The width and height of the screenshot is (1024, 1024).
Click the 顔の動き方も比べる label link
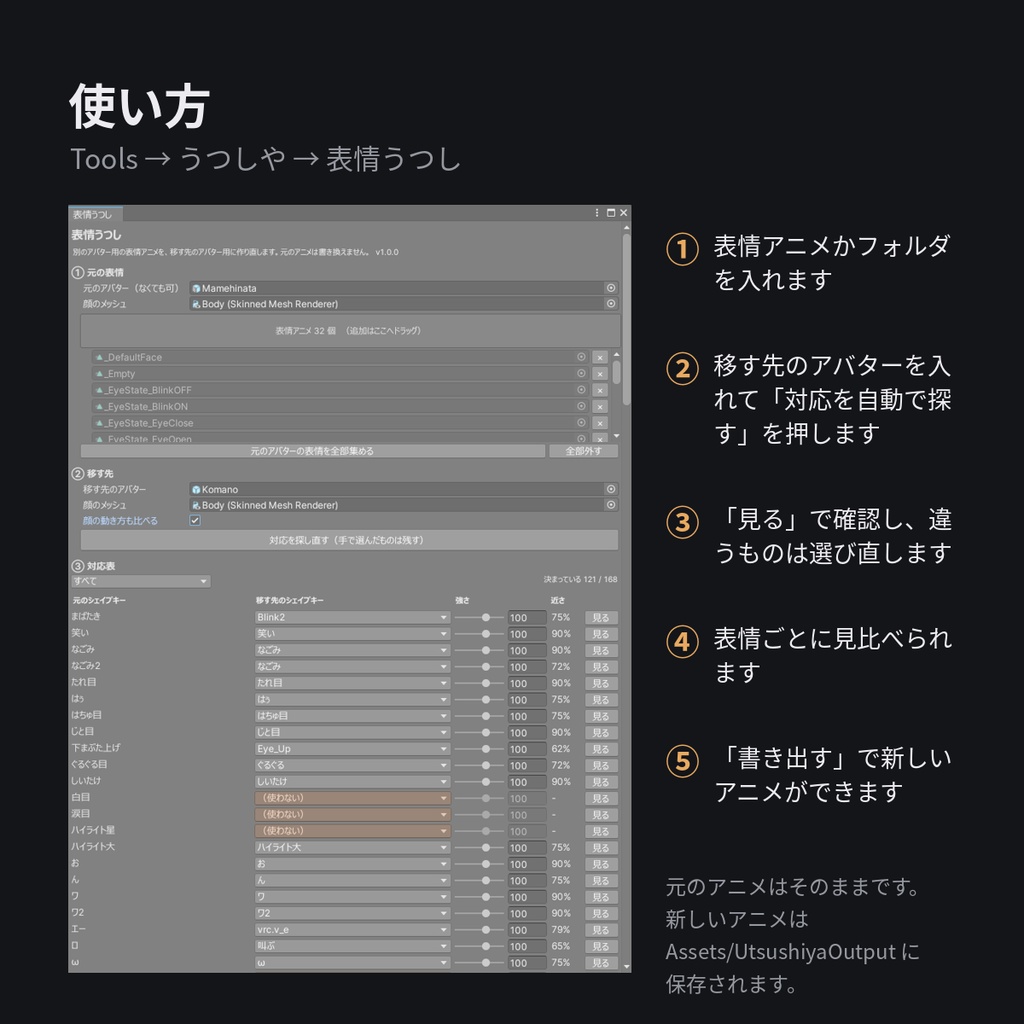pyautogui.click(x=120, y=520)
